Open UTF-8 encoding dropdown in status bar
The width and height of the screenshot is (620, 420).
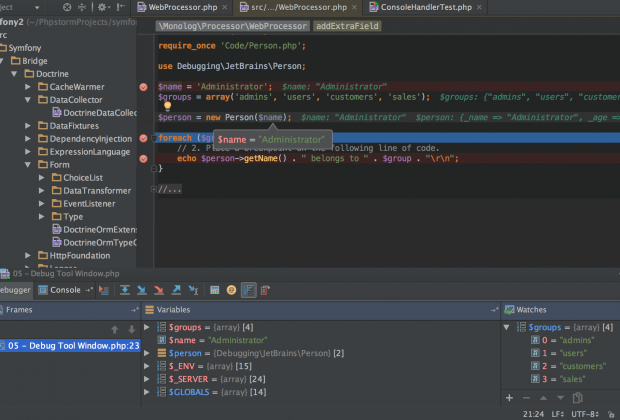[x=585, y=414]
